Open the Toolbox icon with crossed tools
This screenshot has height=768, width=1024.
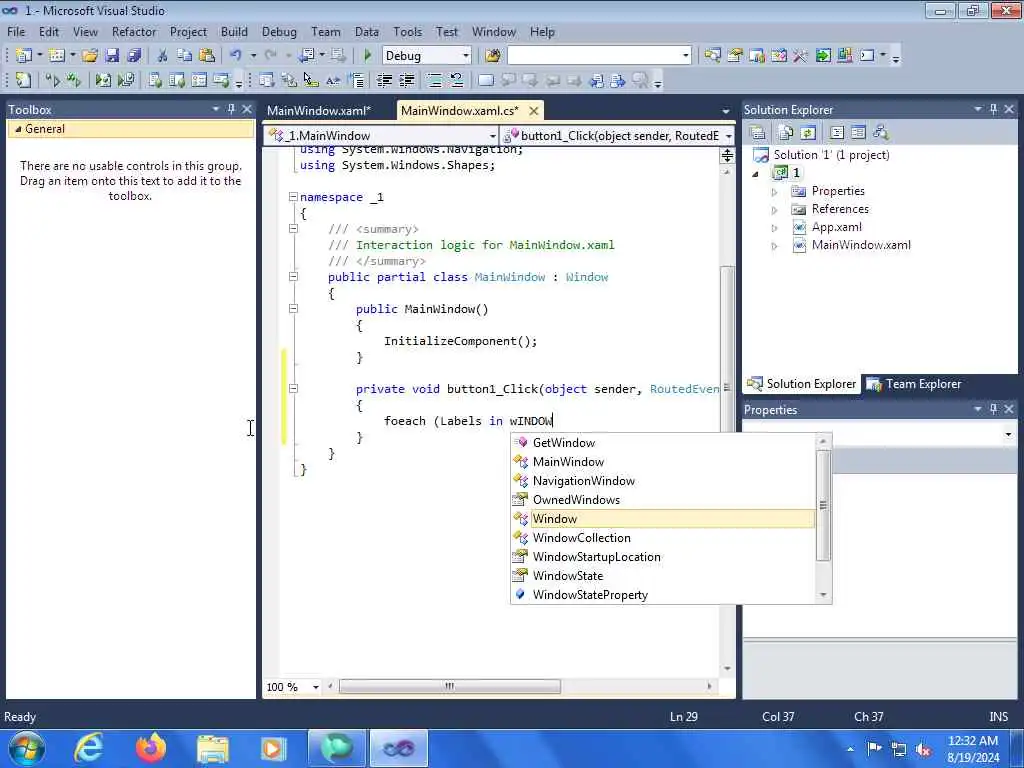tap(800, 56)
